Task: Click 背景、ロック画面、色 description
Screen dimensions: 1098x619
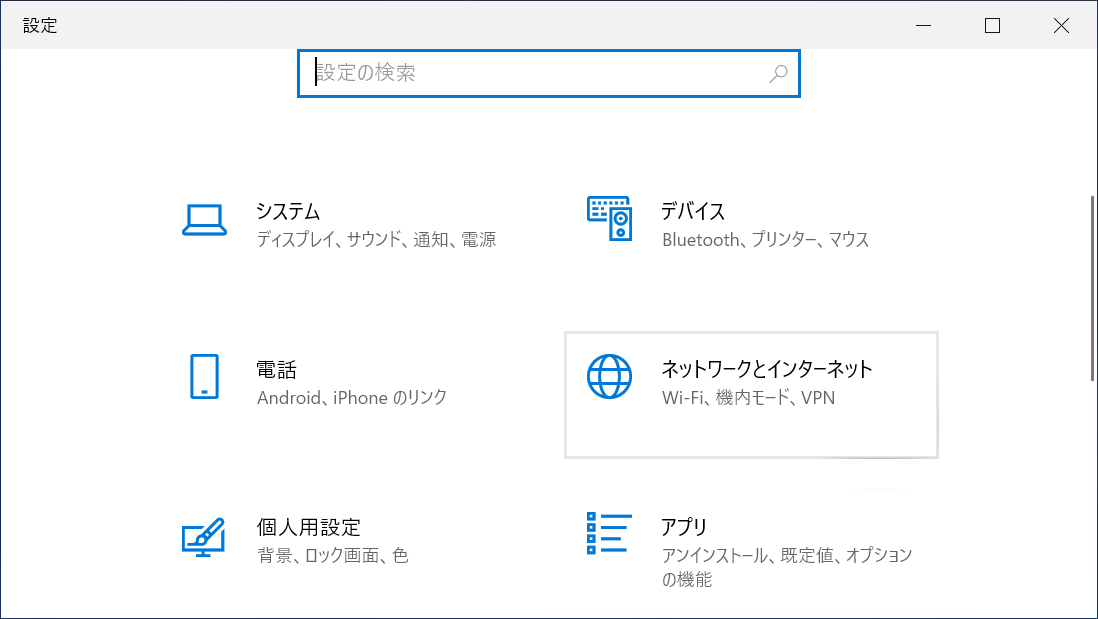Action: click(x=333, y=555)
